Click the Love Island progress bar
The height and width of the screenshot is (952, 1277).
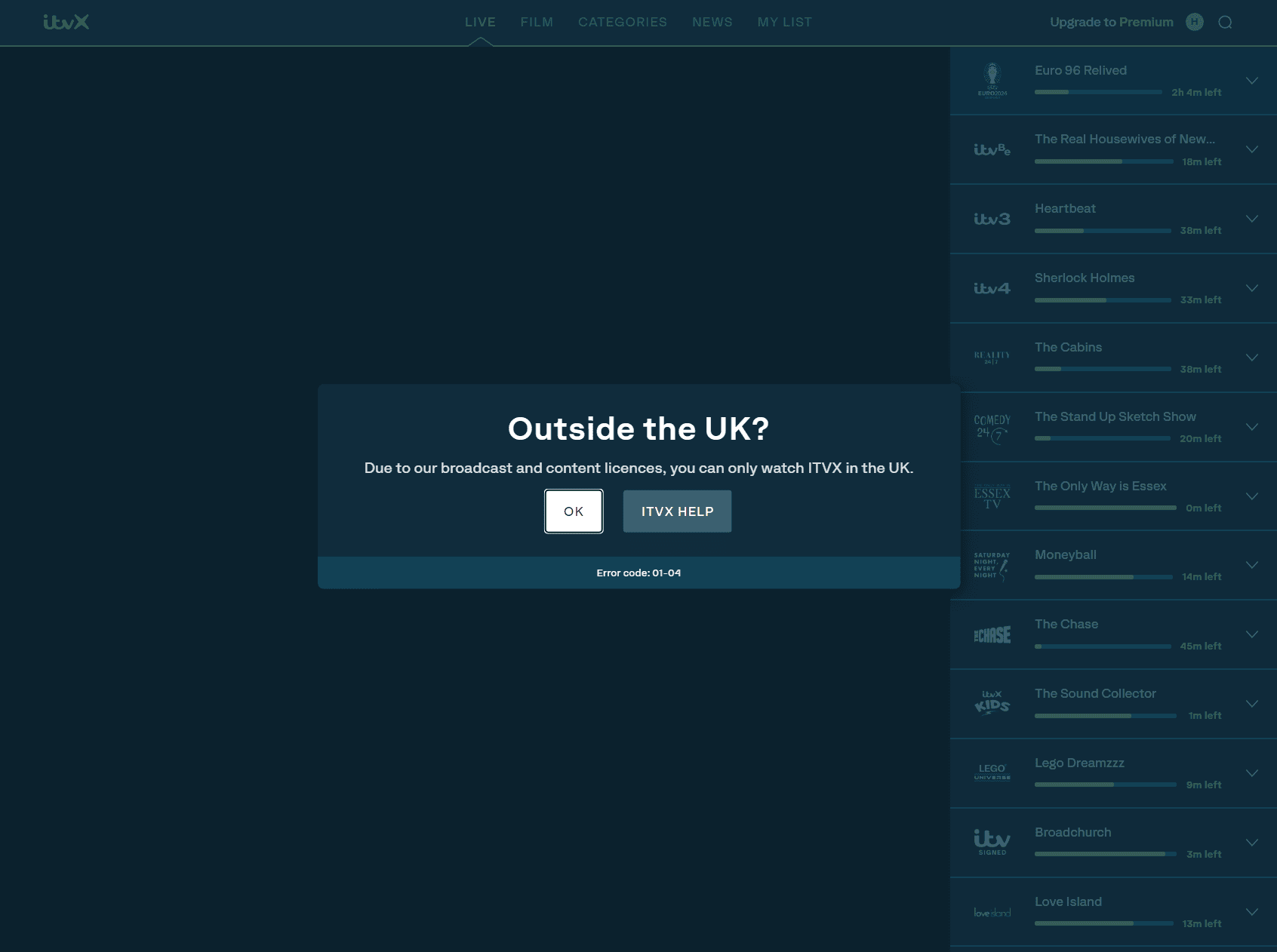[x=1104, y=923]
